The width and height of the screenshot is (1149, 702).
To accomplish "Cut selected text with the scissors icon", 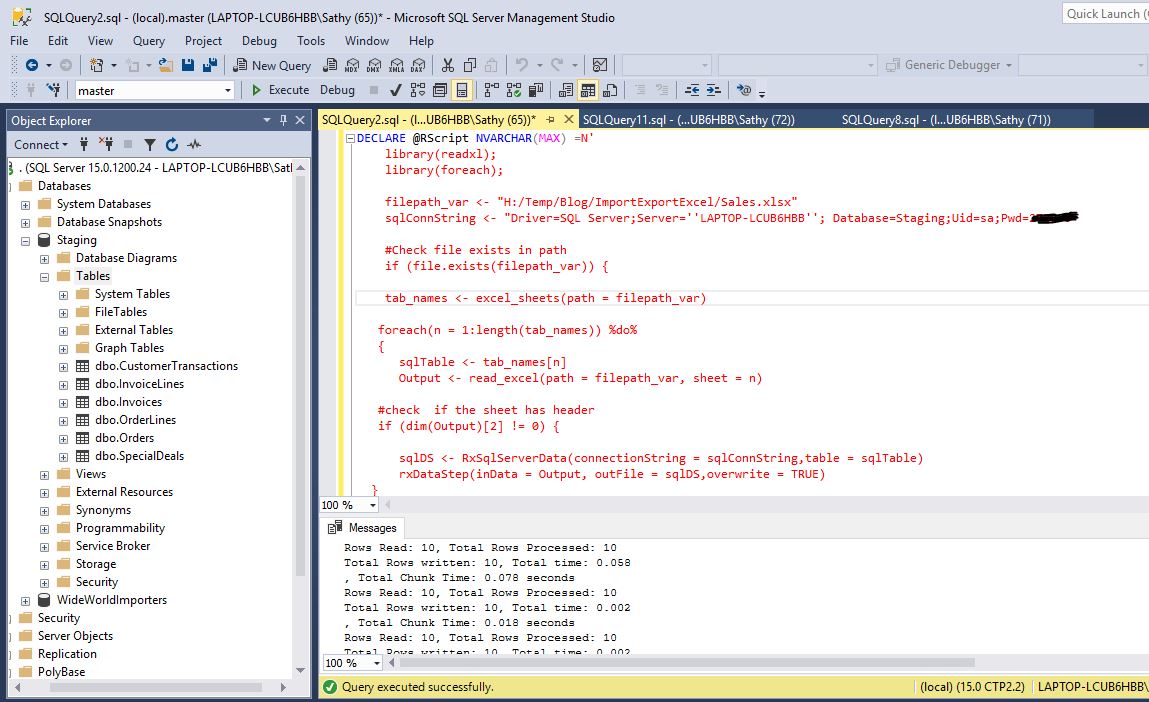I will point(448,65).
